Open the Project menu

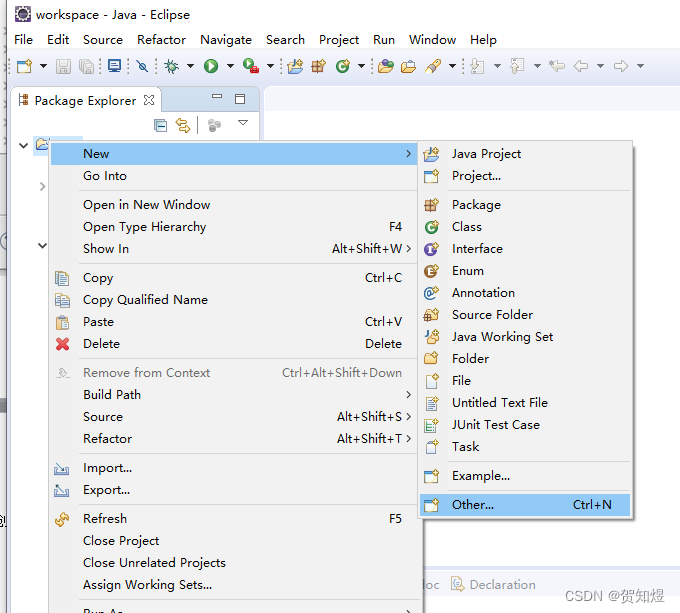339,40
